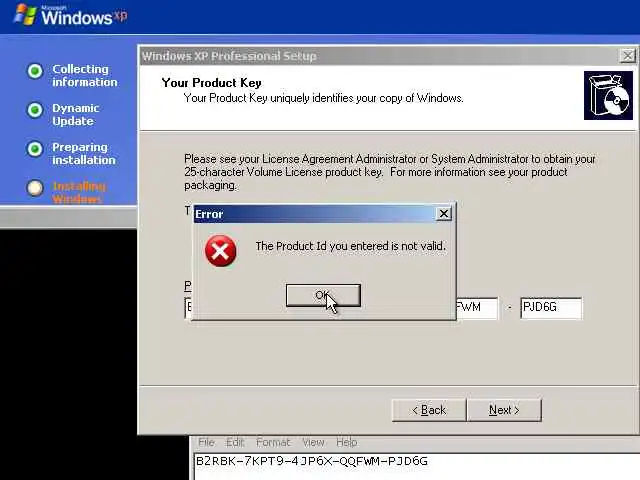Click the Installing Windows step indicator
This screenshot has height=480, width=640.
pyautogui.click(x=35, y=188)
